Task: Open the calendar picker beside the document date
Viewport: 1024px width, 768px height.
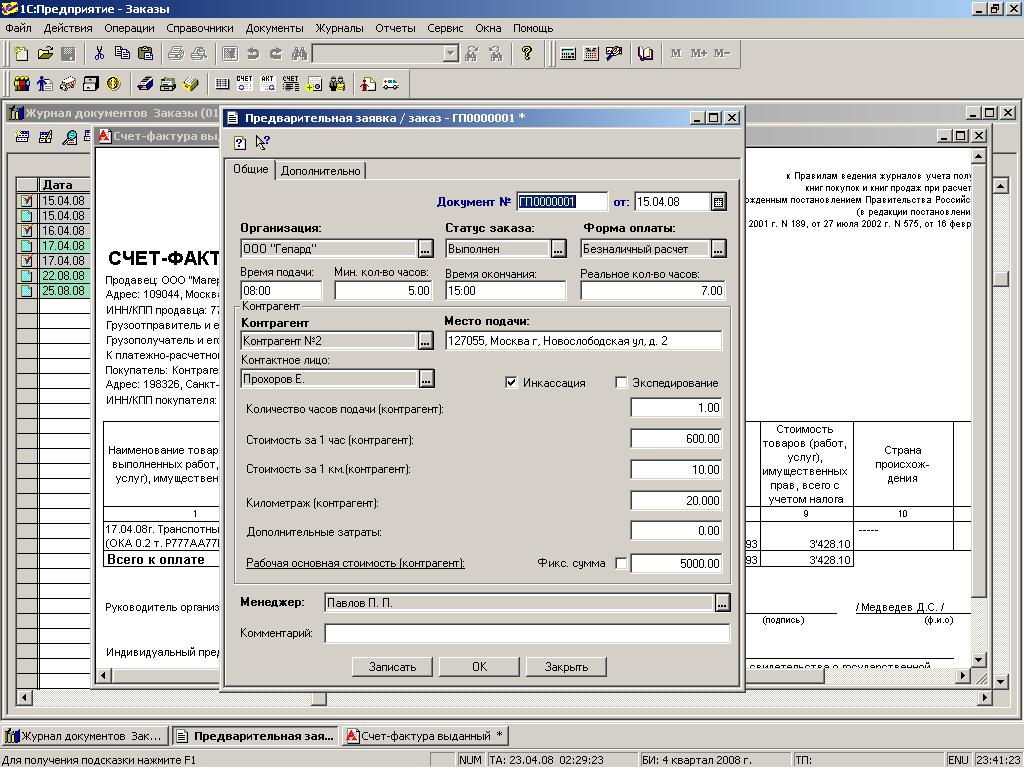Action: click(718, 202)
